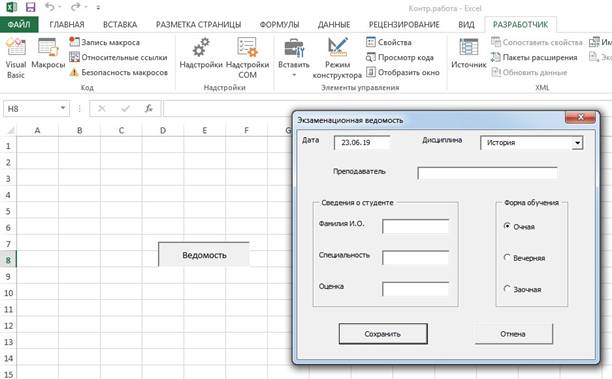Switch to the ГЛАВНАЯ tab
The image size is (612, 379).
pyautogui.click(x=67, y=25)
